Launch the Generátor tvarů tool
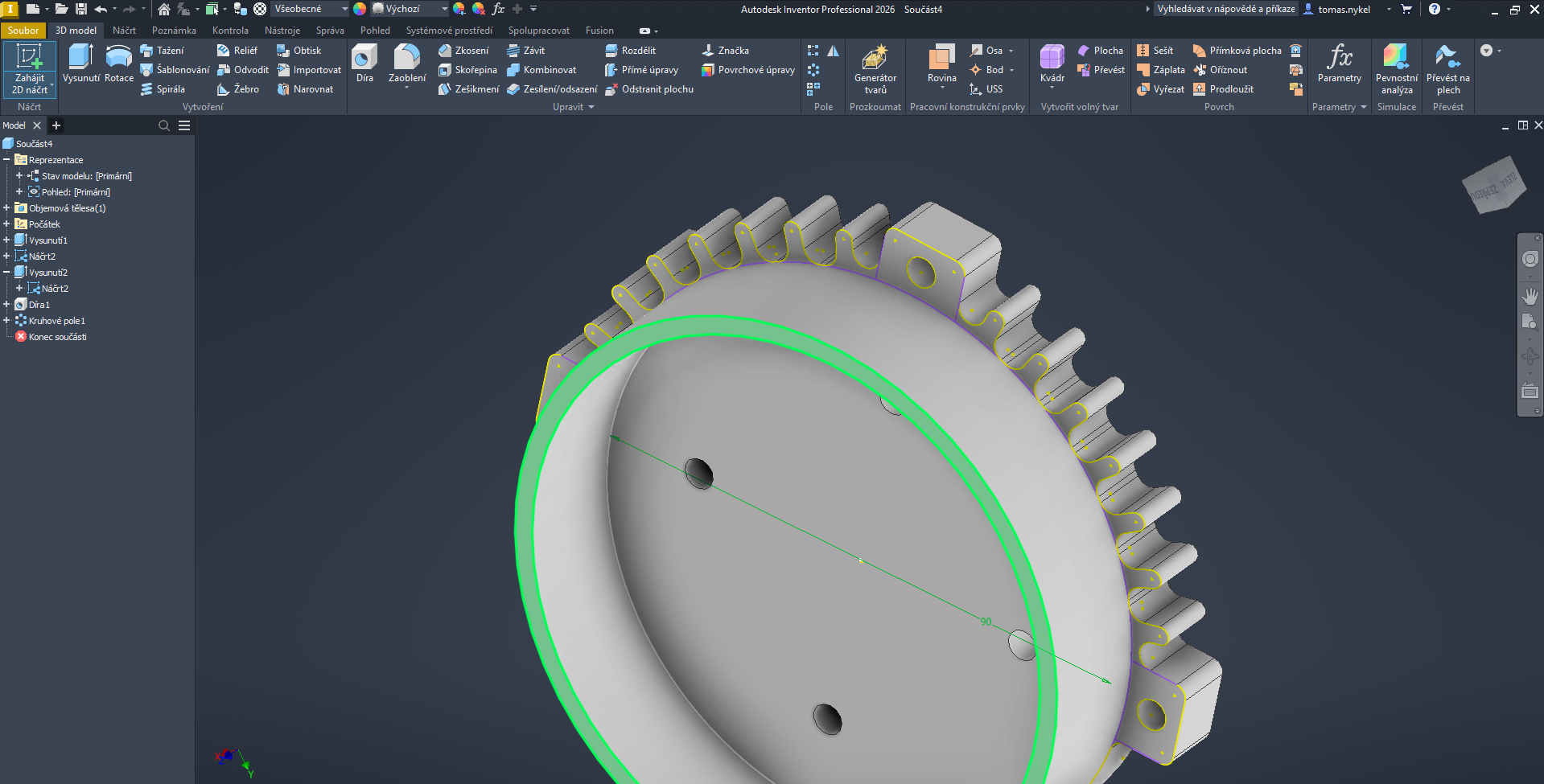 875,69
